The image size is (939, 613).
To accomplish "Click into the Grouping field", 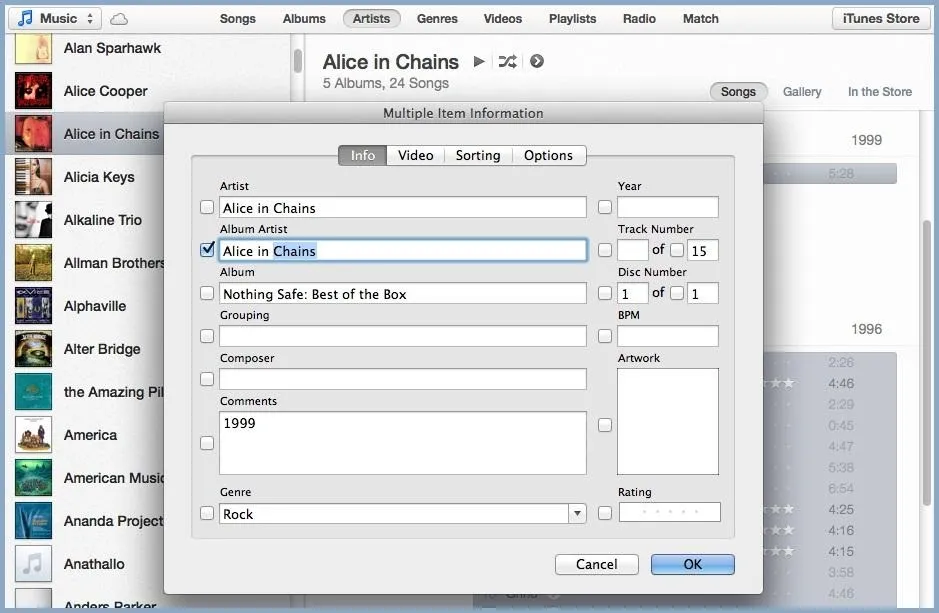I will pos(402,336).
